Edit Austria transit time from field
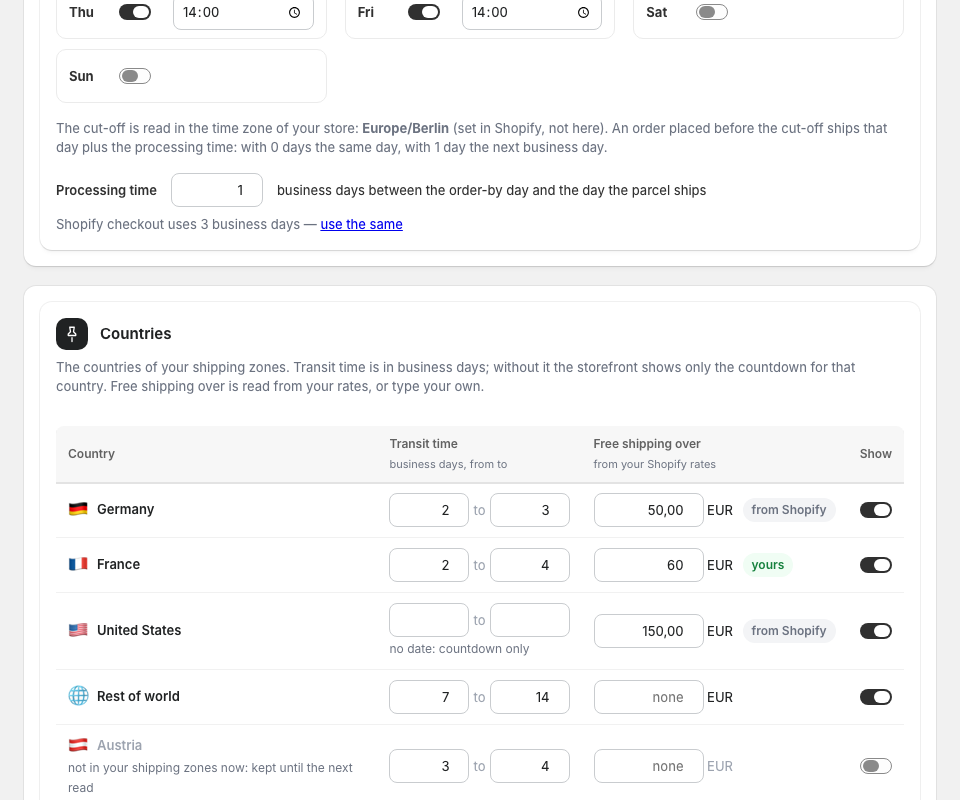960x800 pixels. pyautogui.click(x=429, y=766)
